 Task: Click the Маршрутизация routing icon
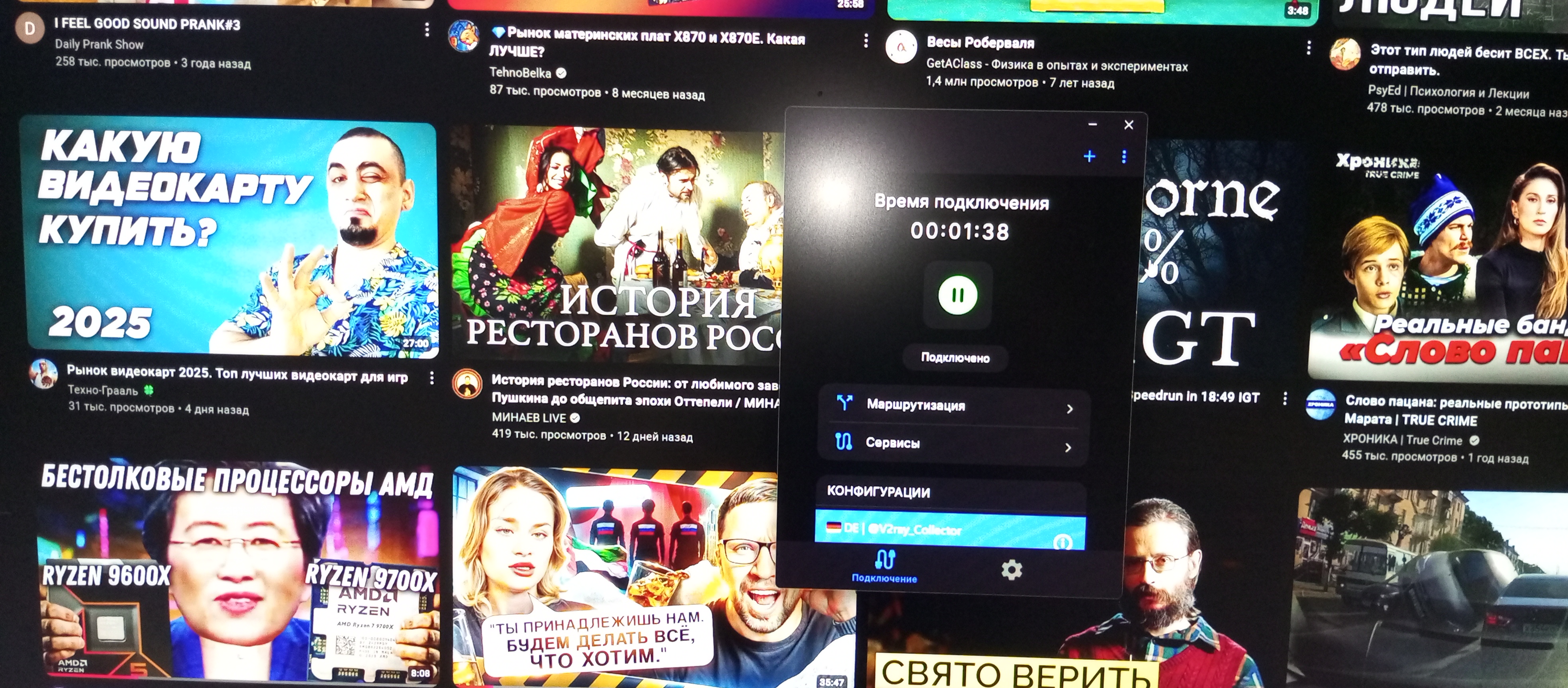(x=844, y=402)
